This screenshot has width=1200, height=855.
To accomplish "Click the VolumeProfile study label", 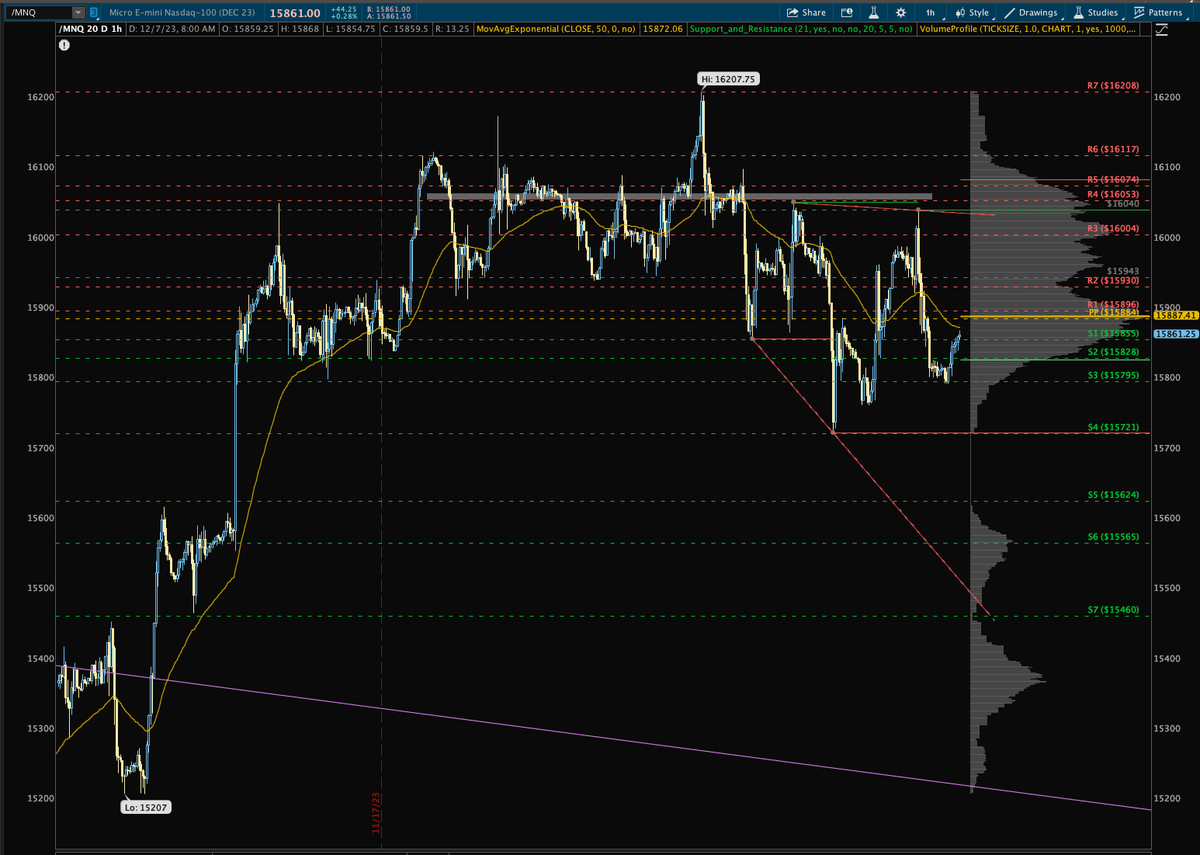I will click(x=1027, y=30).
